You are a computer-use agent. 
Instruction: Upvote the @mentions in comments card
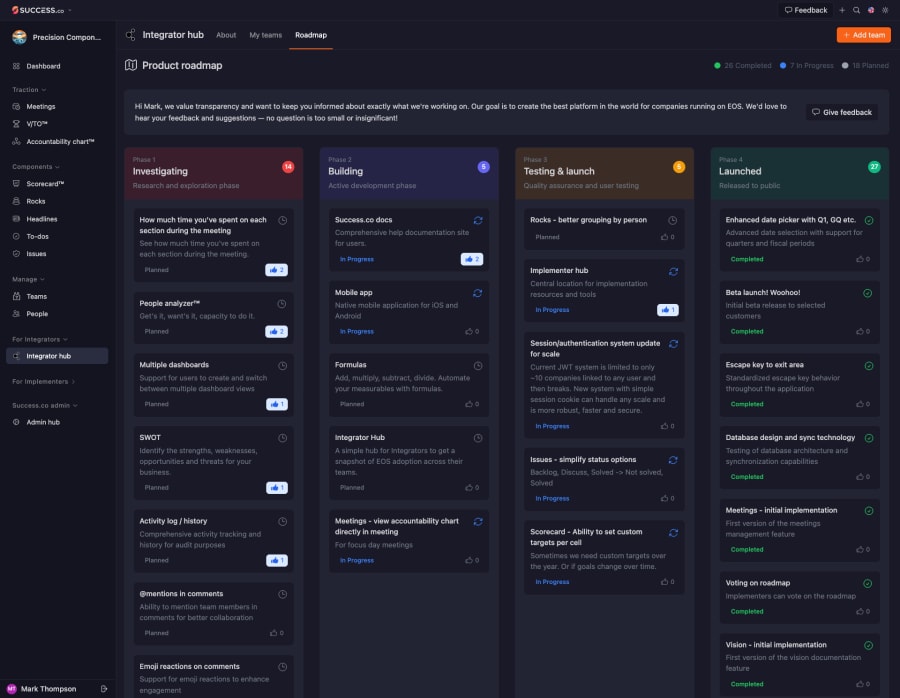[277, 633]
